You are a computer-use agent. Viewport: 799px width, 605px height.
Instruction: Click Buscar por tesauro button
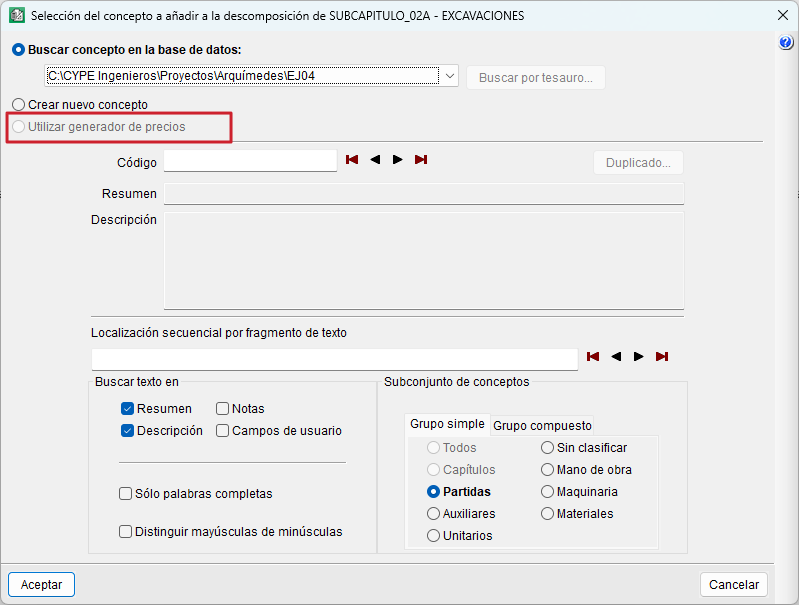click(536, 77)
